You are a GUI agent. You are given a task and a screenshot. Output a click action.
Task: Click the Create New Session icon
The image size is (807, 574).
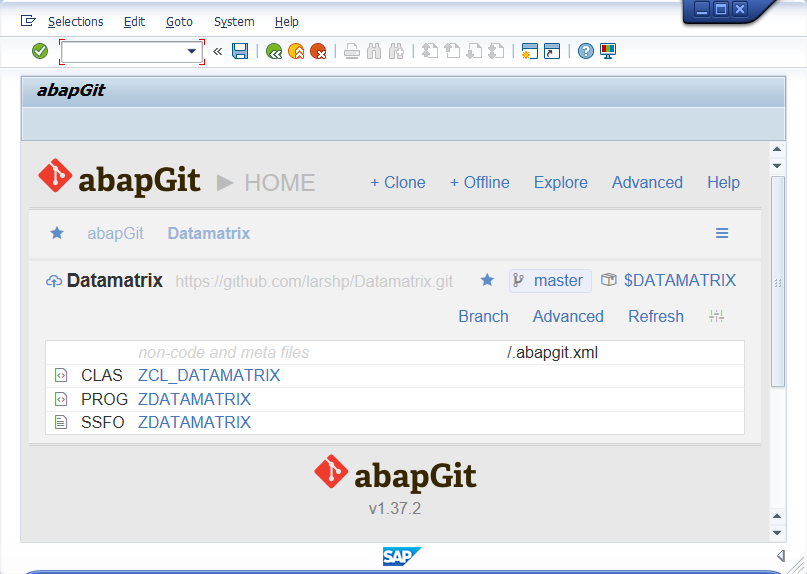click(x=530, y=51)
